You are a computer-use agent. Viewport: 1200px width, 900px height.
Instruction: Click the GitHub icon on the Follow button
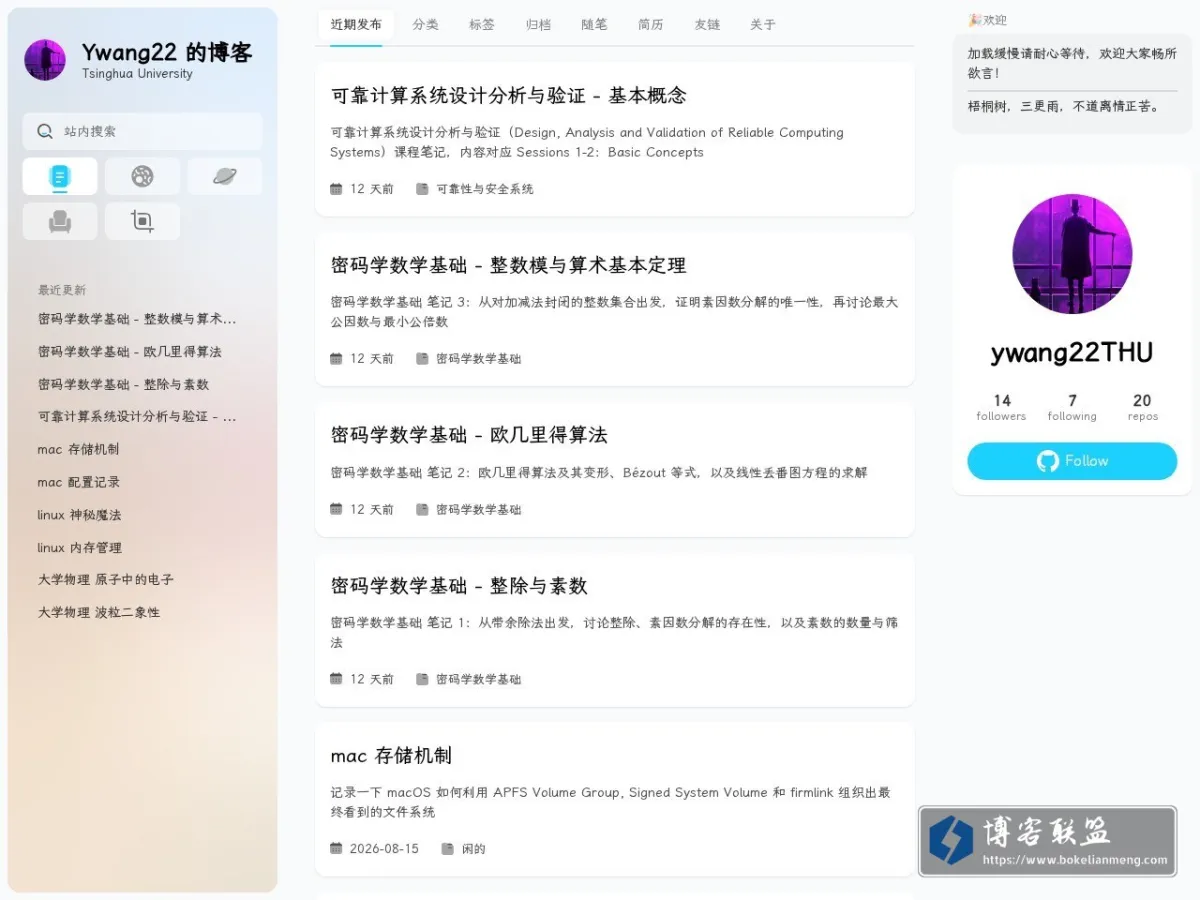pos(1047,461)
